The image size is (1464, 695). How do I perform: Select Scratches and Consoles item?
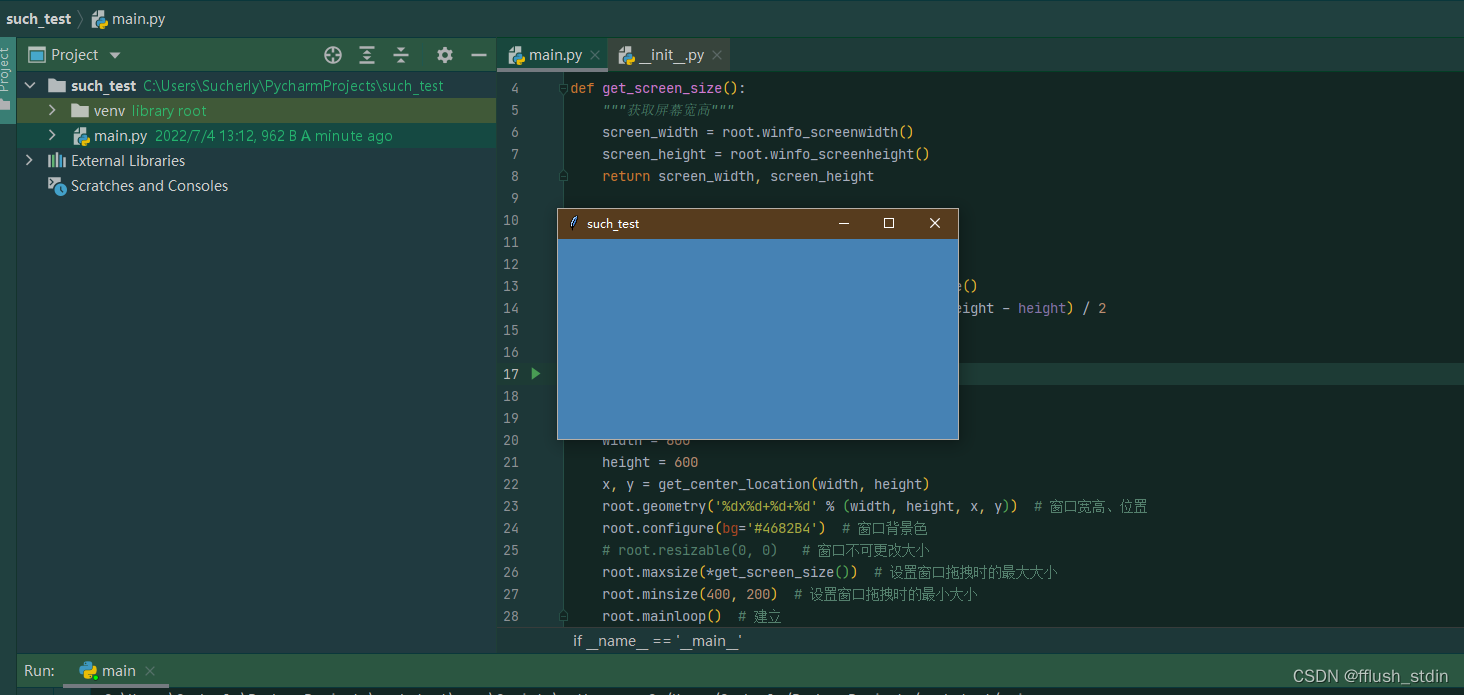tap(149, 186)
